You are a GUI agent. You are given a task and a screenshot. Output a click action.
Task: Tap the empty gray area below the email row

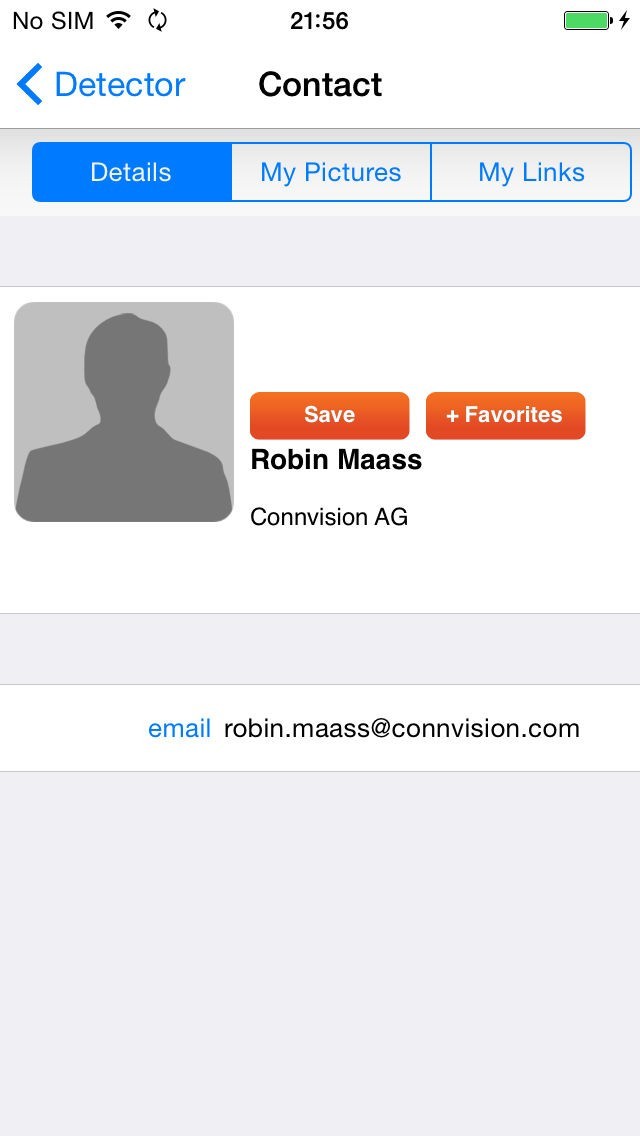point(320,950)
